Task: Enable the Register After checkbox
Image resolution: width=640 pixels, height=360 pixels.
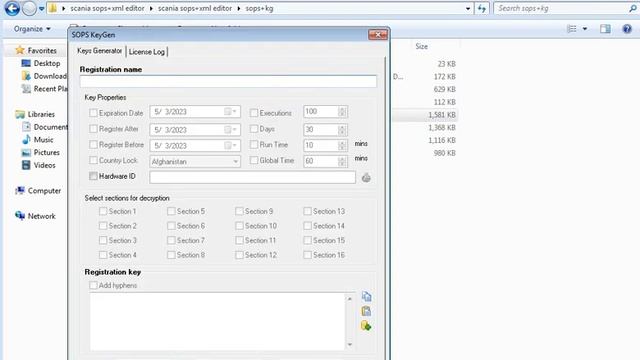Action: (x=93, y=129)
